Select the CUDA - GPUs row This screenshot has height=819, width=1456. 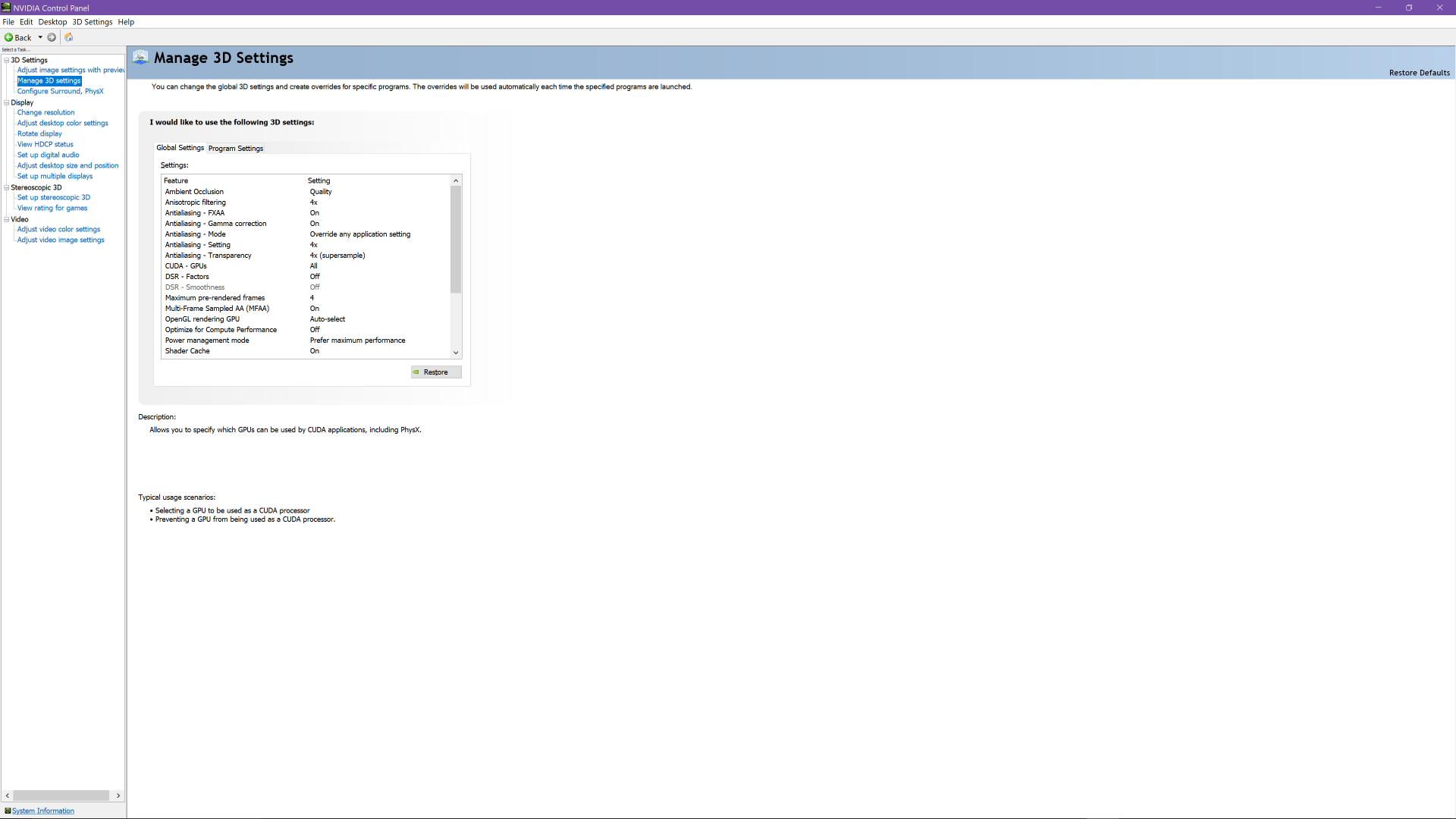pos(306,266)
